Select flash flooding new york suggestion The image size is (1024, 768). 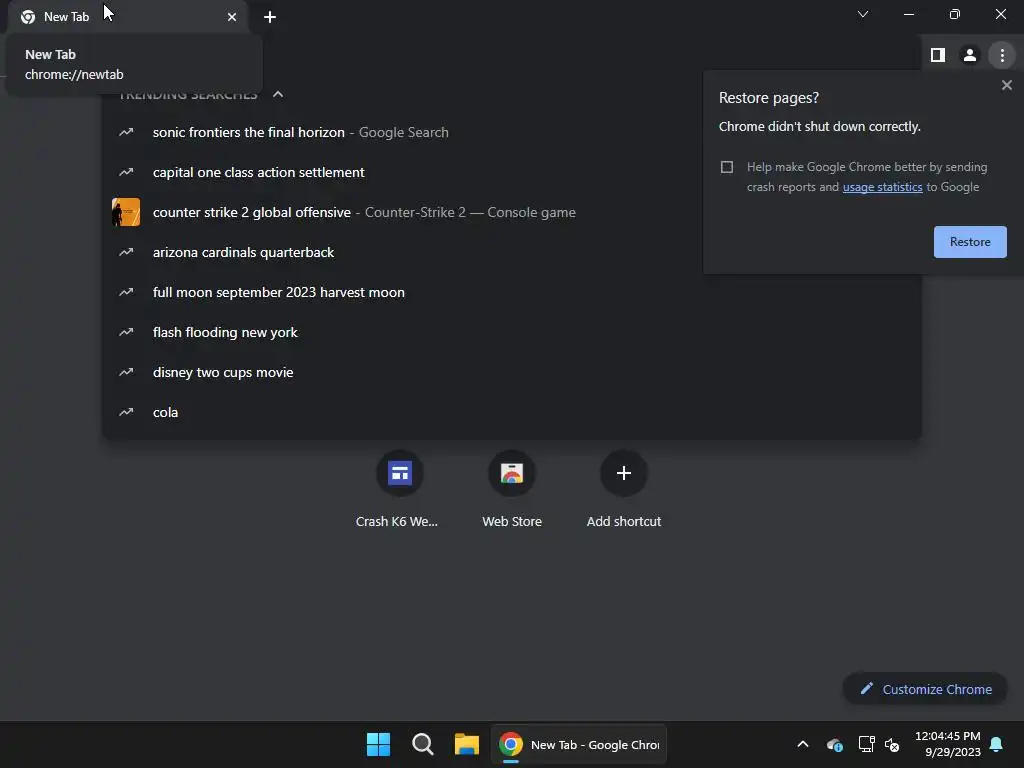tap(511, 332)
